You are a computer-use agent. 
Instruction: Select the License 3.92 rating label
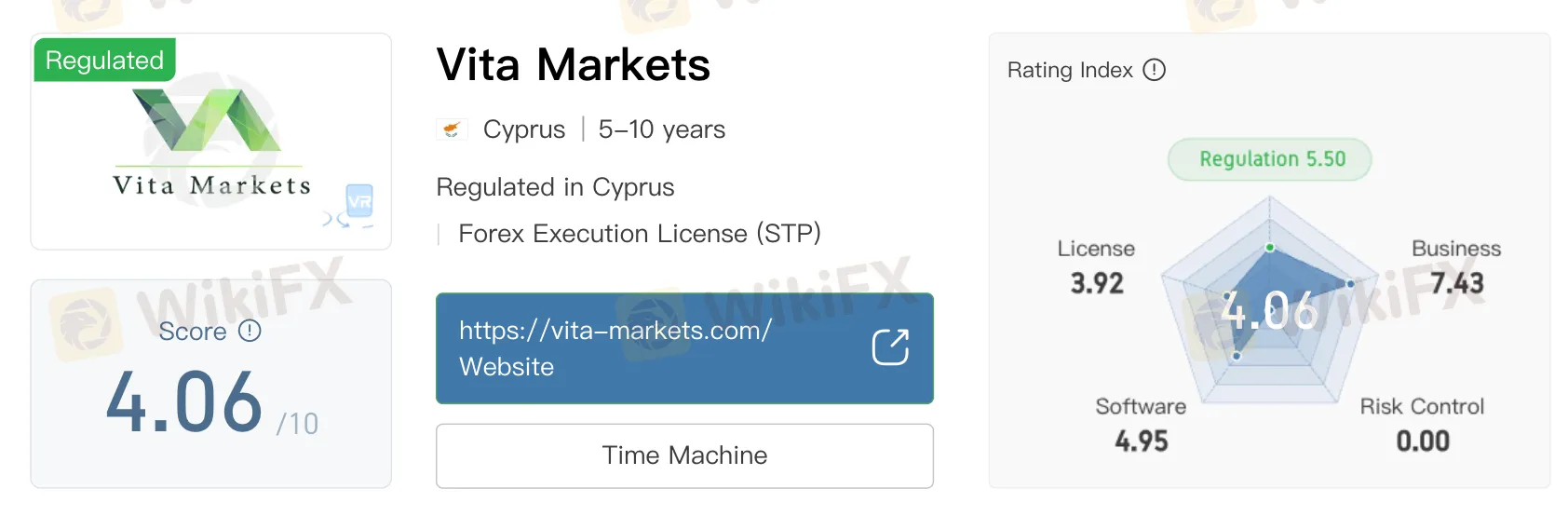[1096, 266]
